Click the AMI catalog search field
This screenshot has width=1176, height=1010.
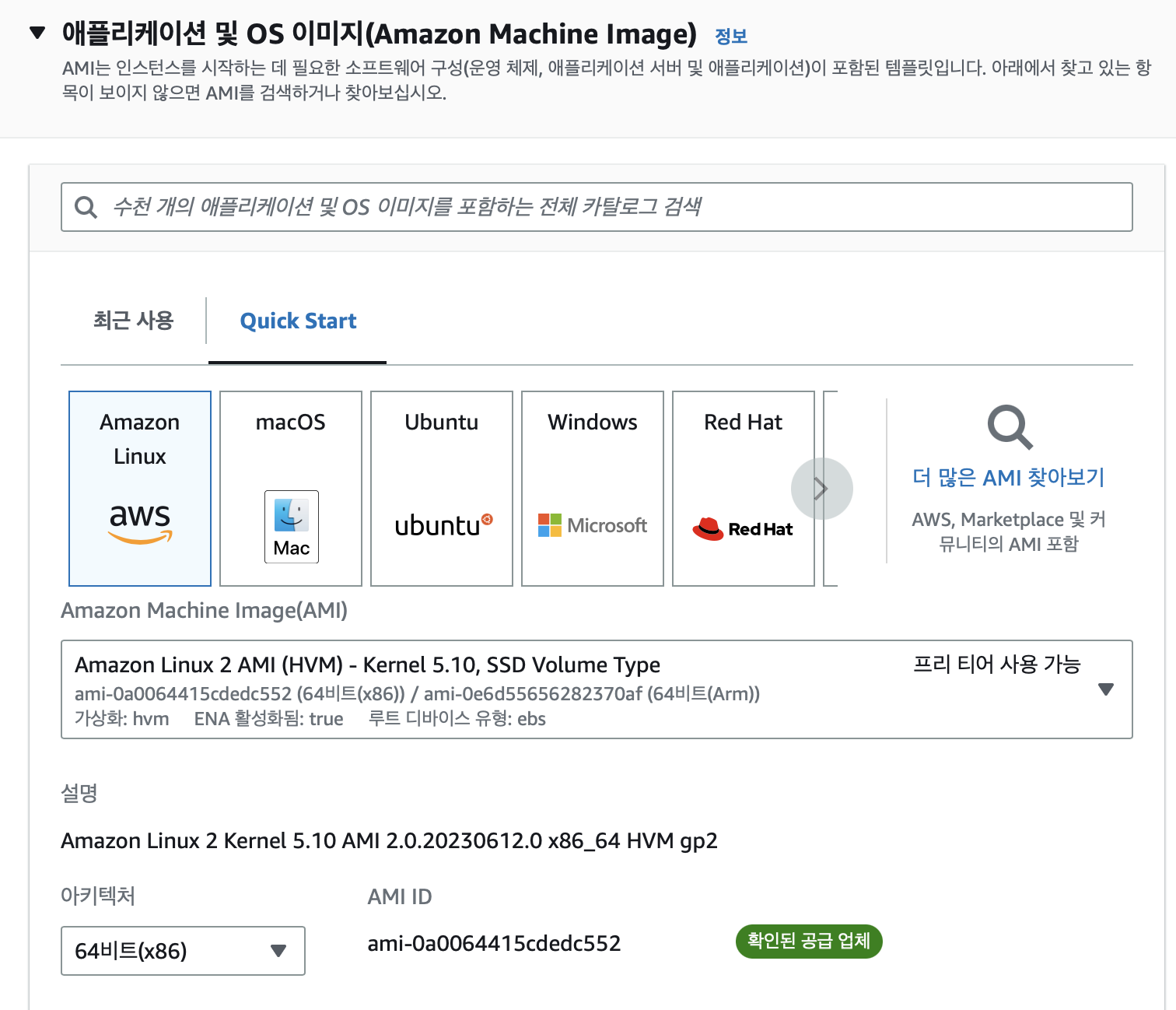point(597,207)
